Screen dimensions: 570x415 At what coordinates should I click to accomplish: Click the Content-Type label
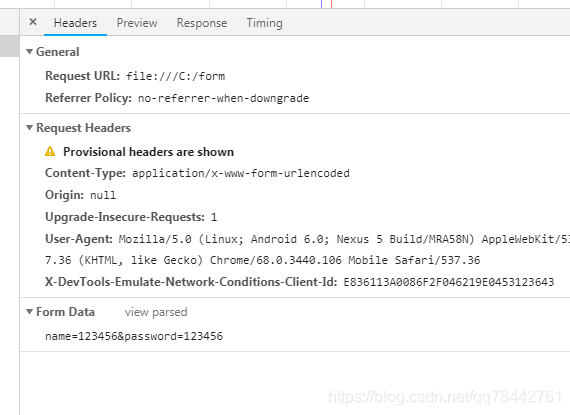85,173
